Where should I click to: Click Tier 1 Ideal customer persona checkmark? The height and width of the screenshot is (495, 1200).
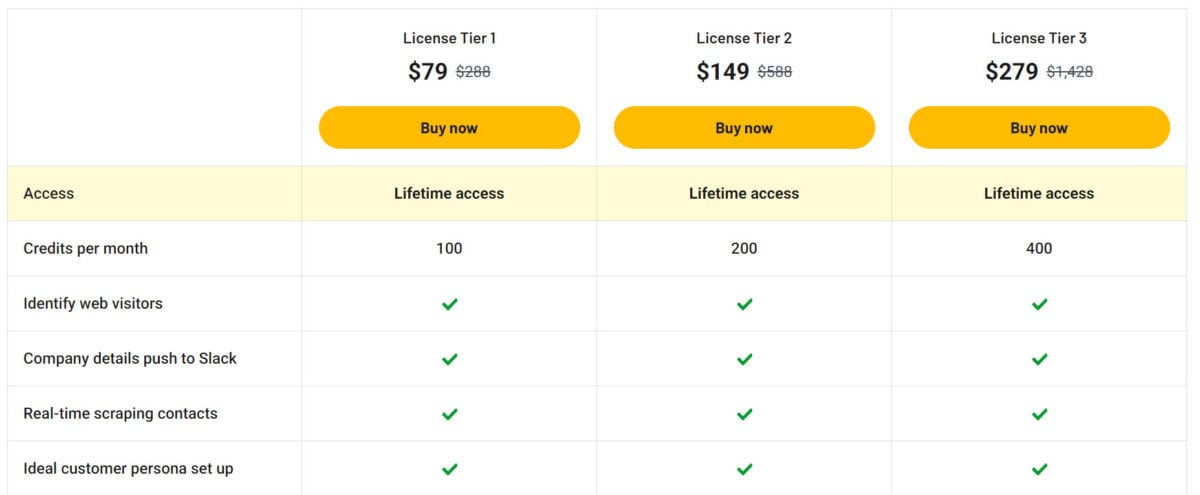[x=449, y=469]
